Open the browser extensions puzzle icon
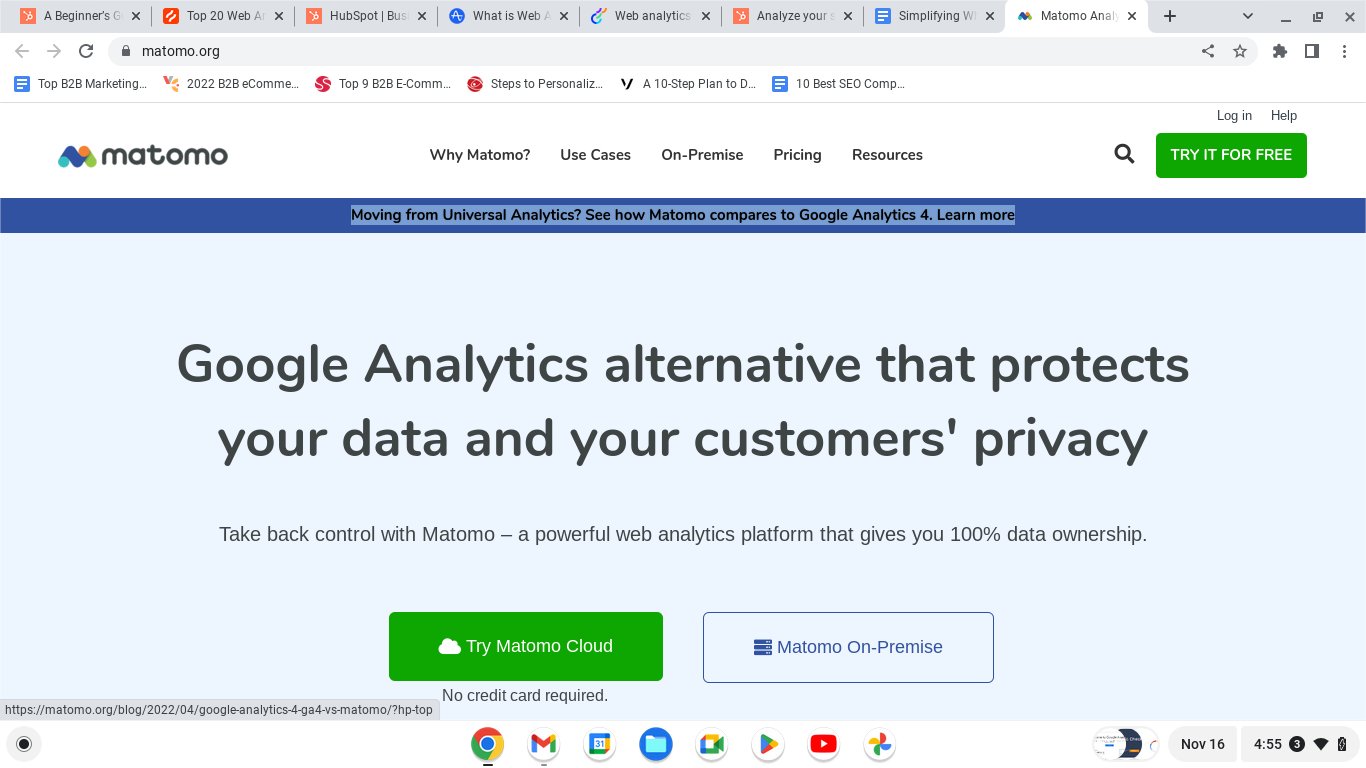 [x=1280, y=50]
